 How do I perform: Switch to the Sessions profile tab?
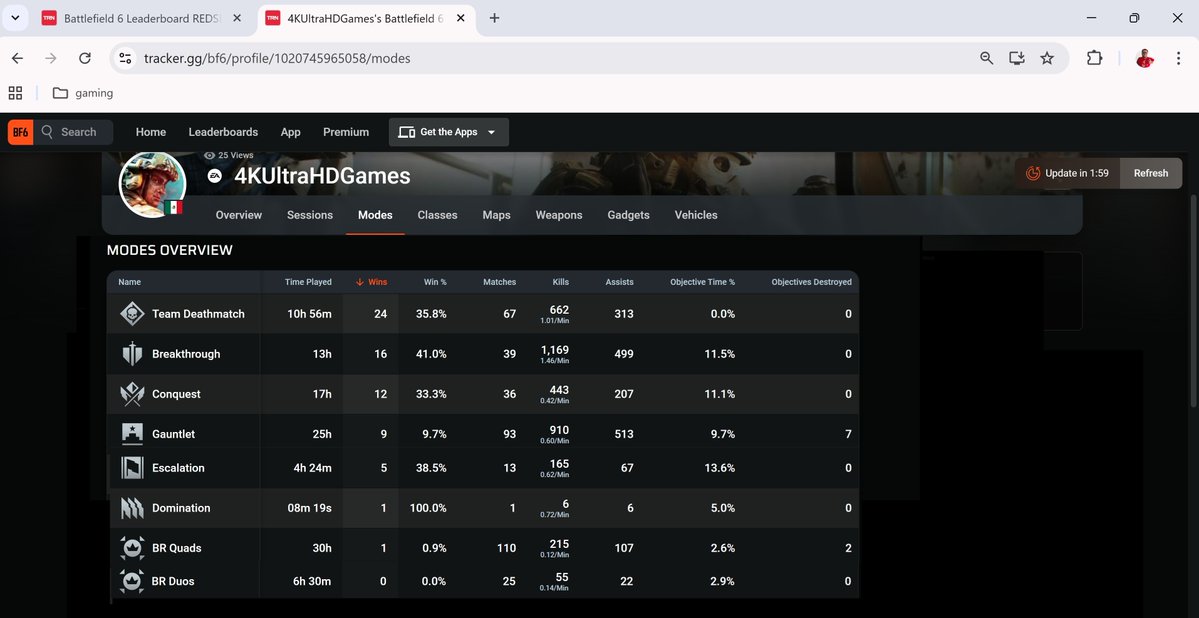310,215
